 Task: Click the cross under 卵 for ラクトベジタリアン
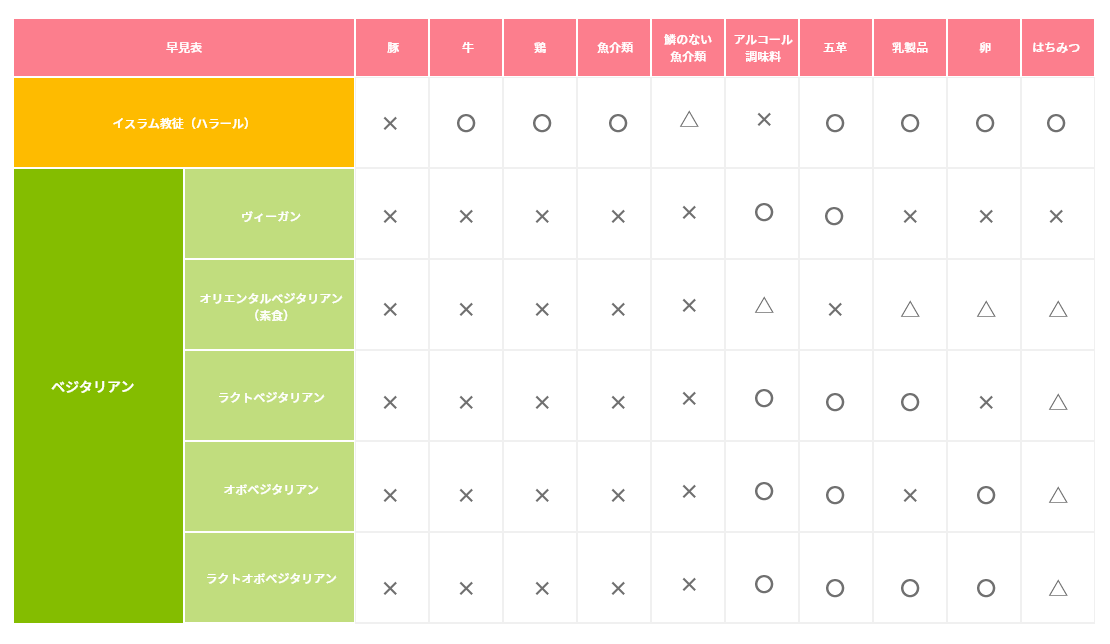point(986,403)
